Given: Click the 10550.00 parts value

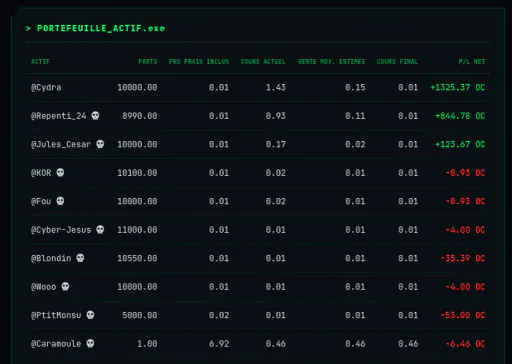Looking at the screenshot, I should click(137, 258).
